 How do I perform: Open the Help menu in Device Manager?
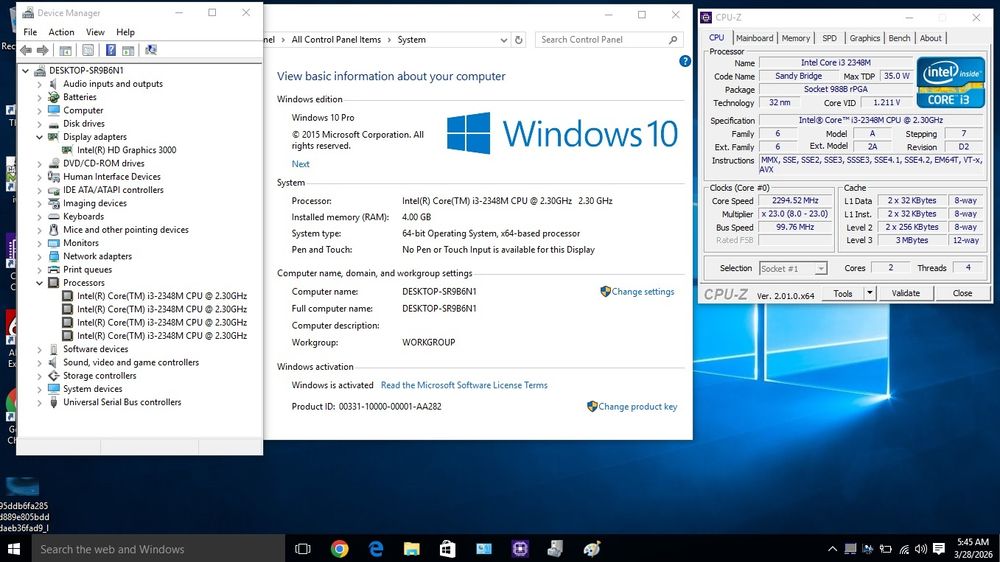125,32
